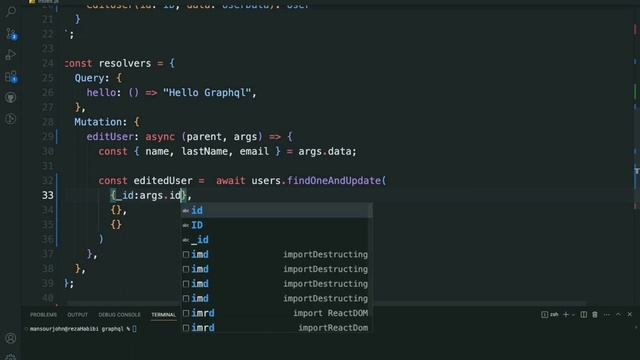Click the 'Query' key on line 25
Image resolution: width=640 pixels, height=360 pixels.
coord(89,78)
